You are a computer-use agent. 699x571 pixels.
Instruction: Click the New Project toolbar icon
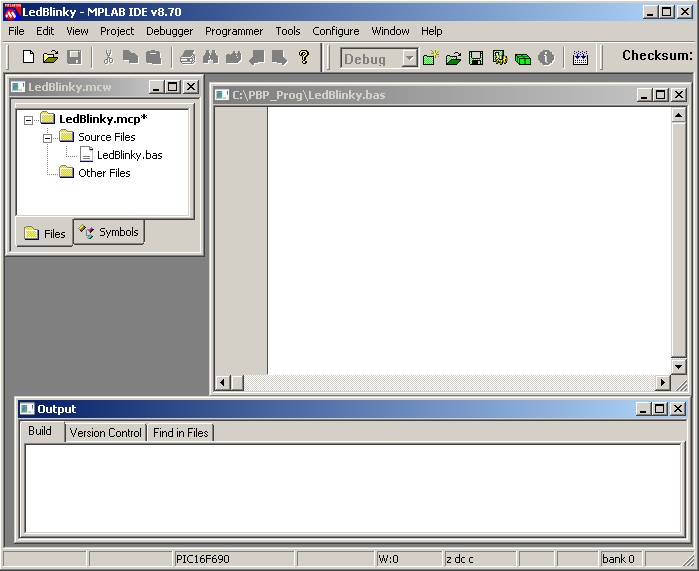pyautogui.click(x=431, y=58)
